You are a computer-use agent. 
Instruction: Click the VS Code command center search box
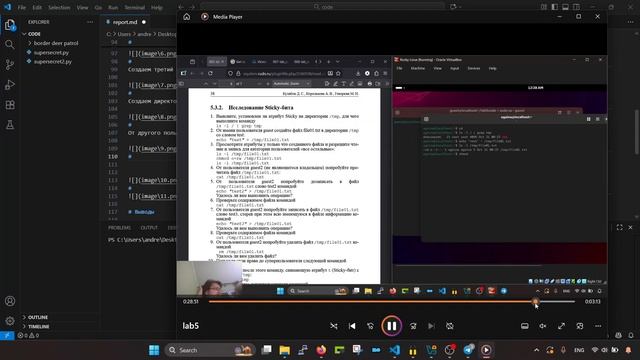click(x=322, y=7)
